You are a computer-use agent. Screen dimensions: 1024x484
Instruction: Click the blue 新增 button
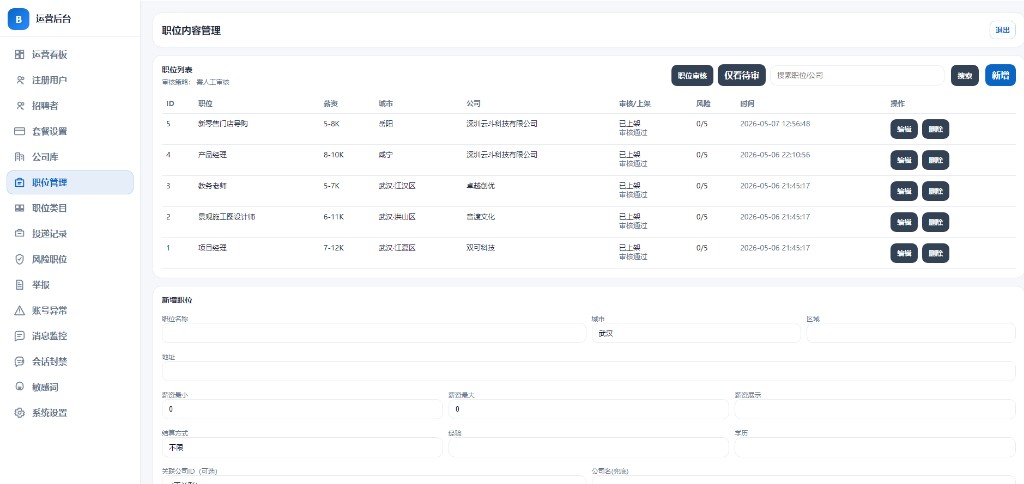tap(1000, 75)
